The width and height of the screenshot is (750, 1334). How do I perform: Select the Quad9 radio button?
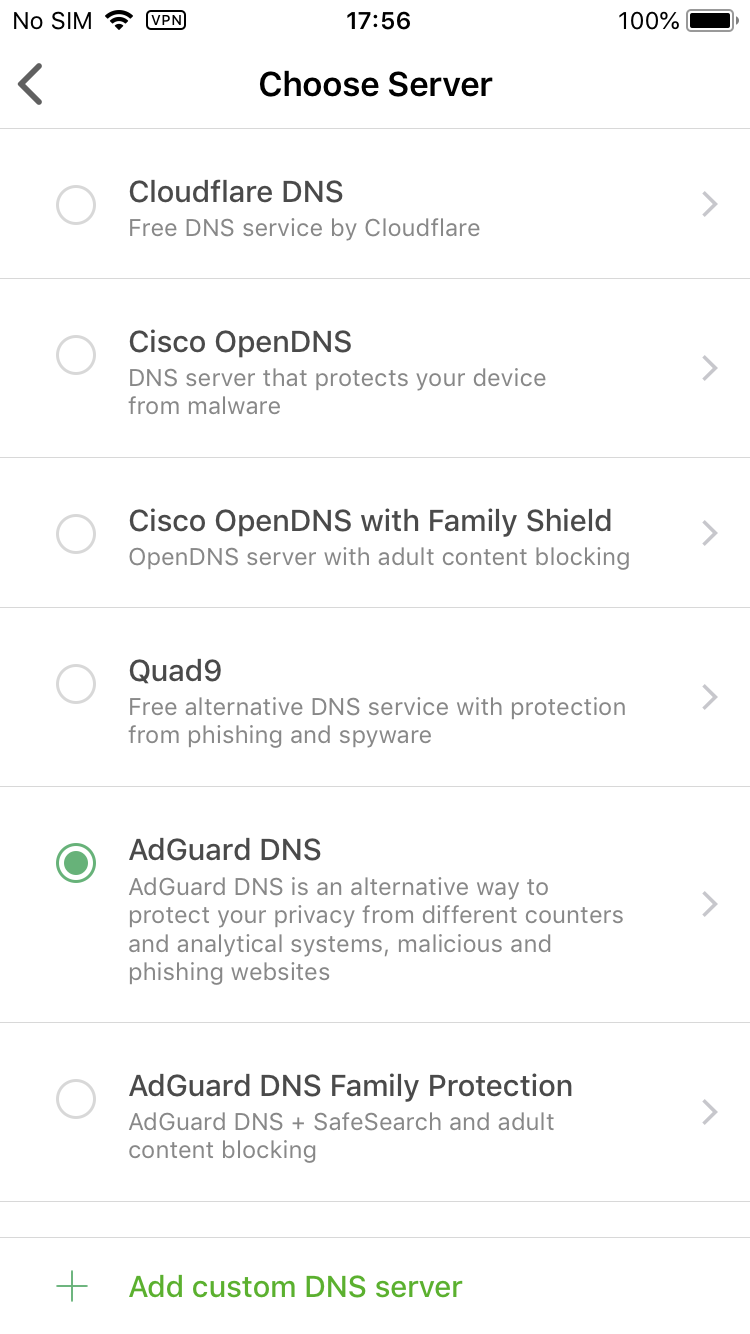point(76,685)
